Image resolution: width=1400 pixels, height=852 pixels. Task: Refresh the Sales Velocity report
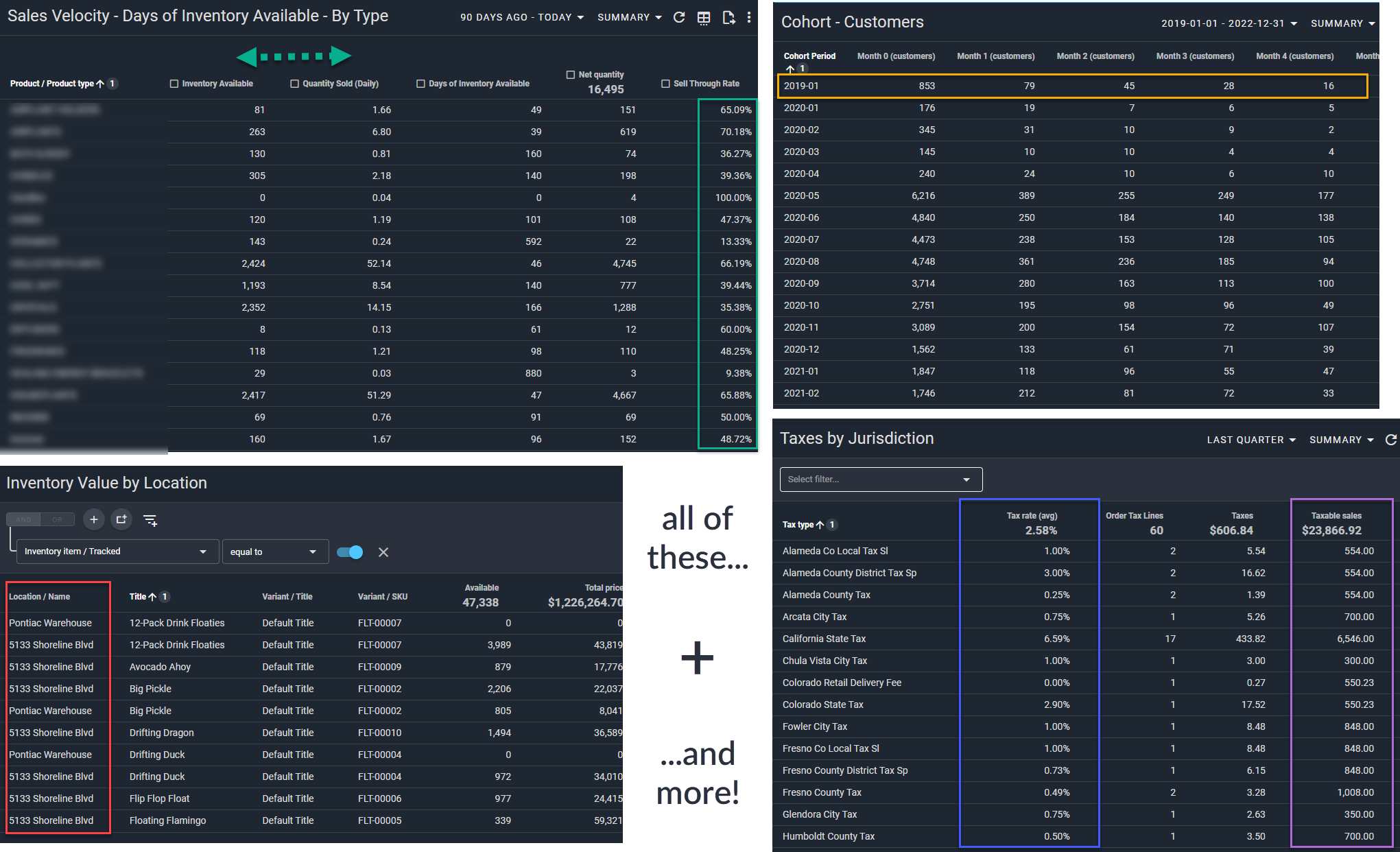click(x=678, y=17)
